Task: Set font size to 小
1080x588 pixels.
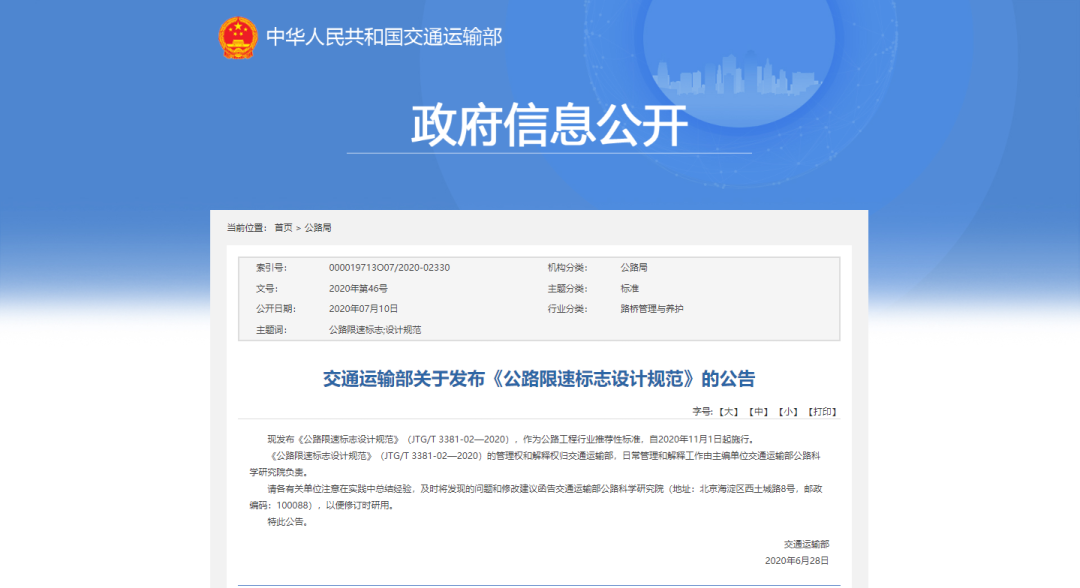Action: 789,412
